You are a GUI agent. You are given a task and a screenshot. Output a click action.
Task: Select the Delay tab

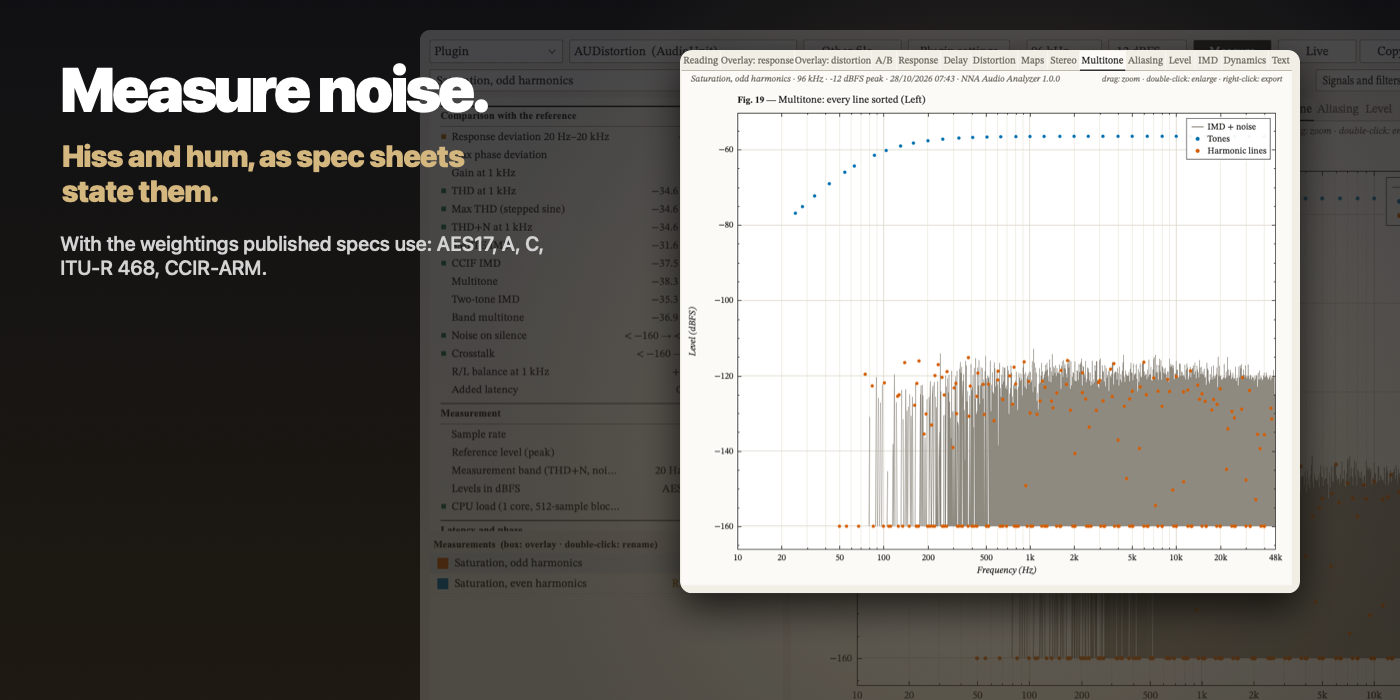(x=955, y=61)
